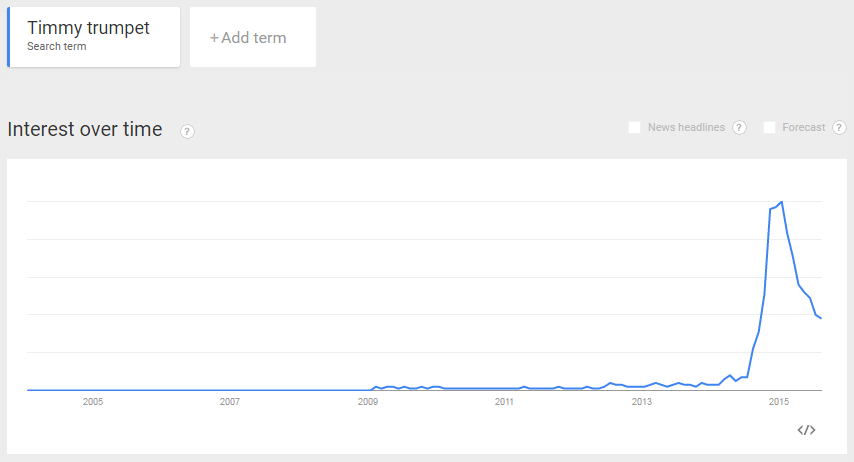The image size is (854, 462).
Task: Click the Forecast label text
Action: 804,127
